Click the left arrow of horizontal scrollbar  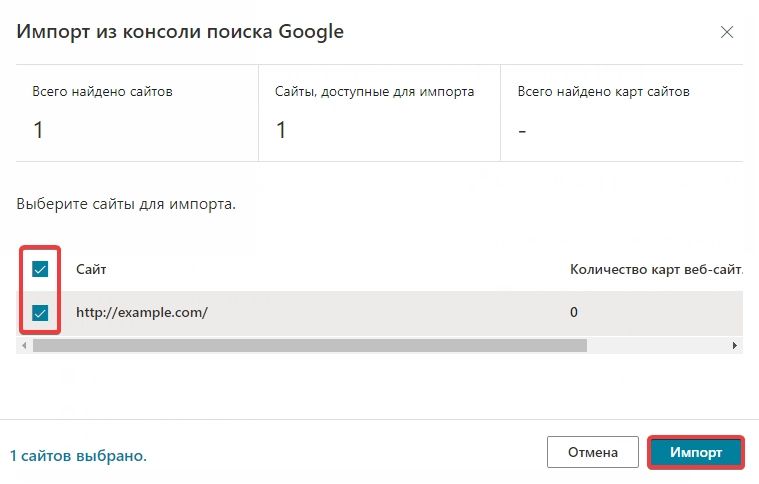pyautogui.click(x=24, y=346)
